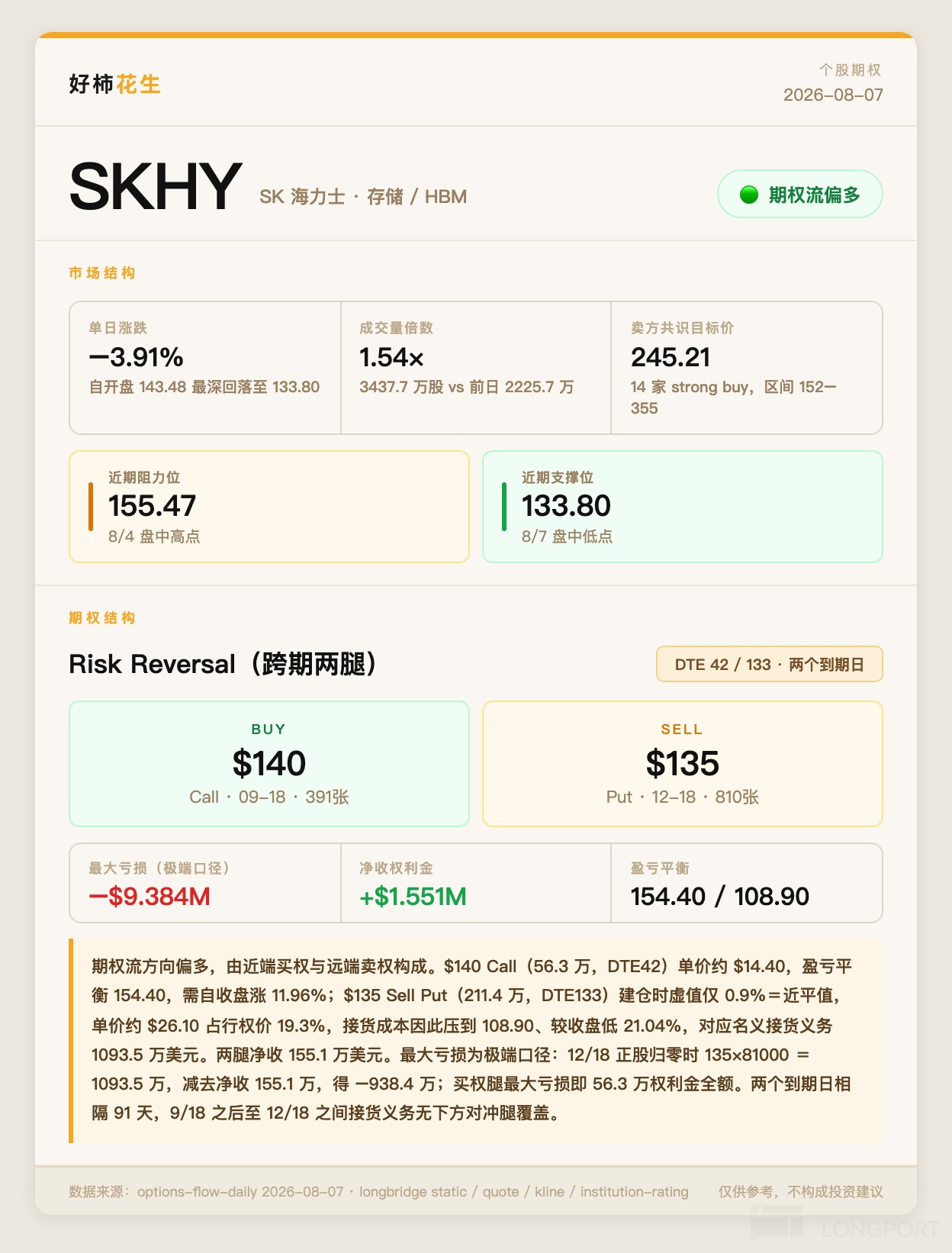The height and width of the screenshot is (1253, 952).
Task: Select the 成交量倍数 1.54× cell
Action: tap(476, 368)
